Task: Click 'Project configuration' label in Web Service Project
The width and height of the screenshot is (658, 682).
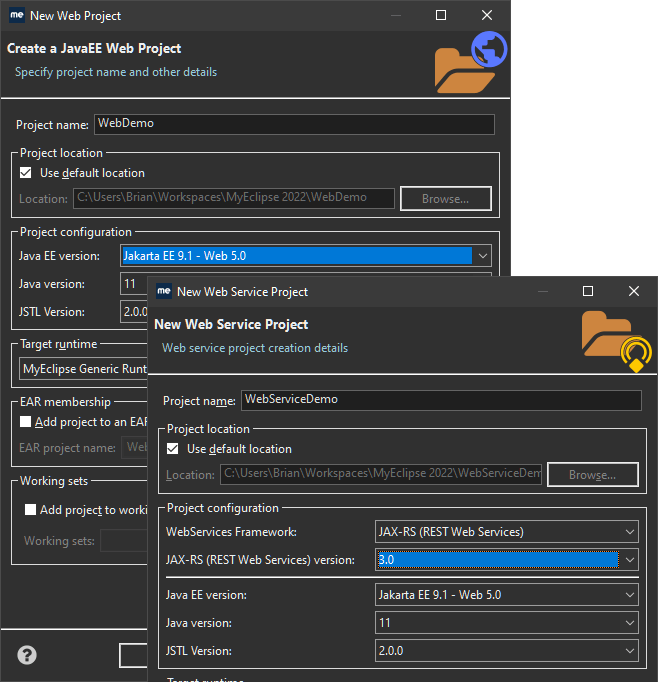Action: pos(223,508)
